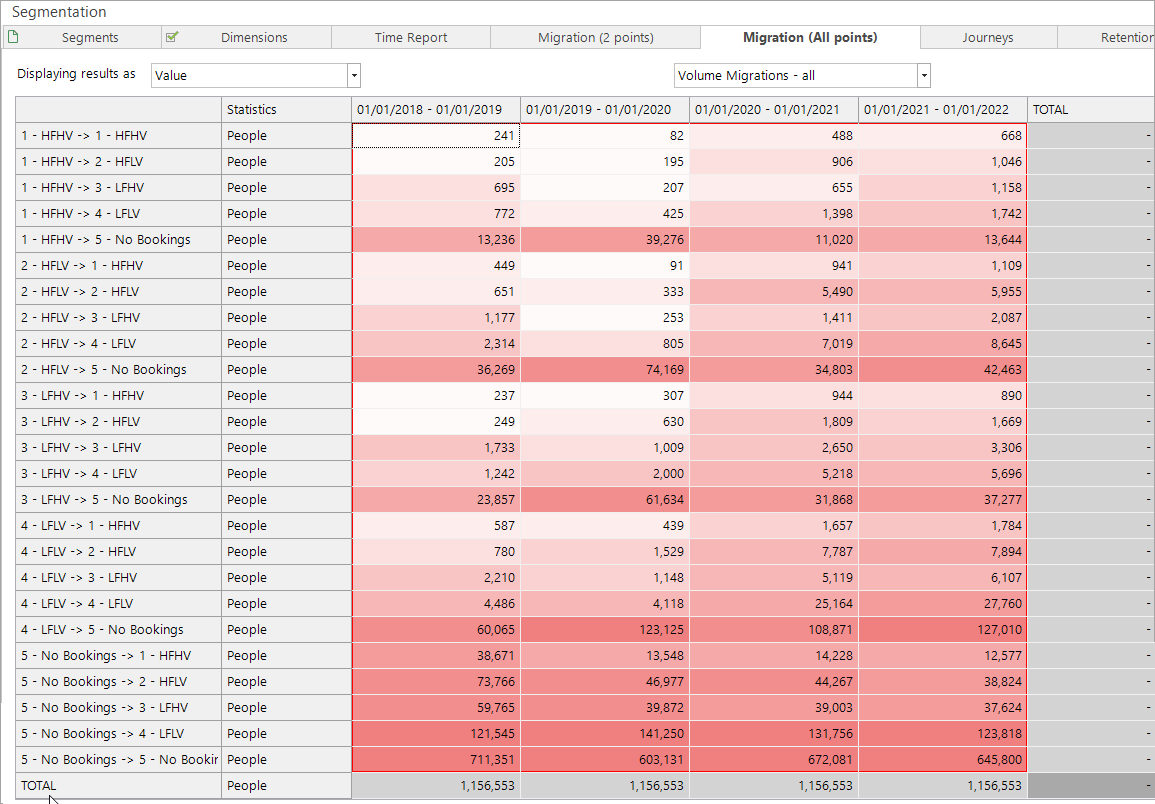Image resolution: width=1155 pixels, height=804 pixels.
Task: Click the cell with value 127,010
Action: click(943, 629)
